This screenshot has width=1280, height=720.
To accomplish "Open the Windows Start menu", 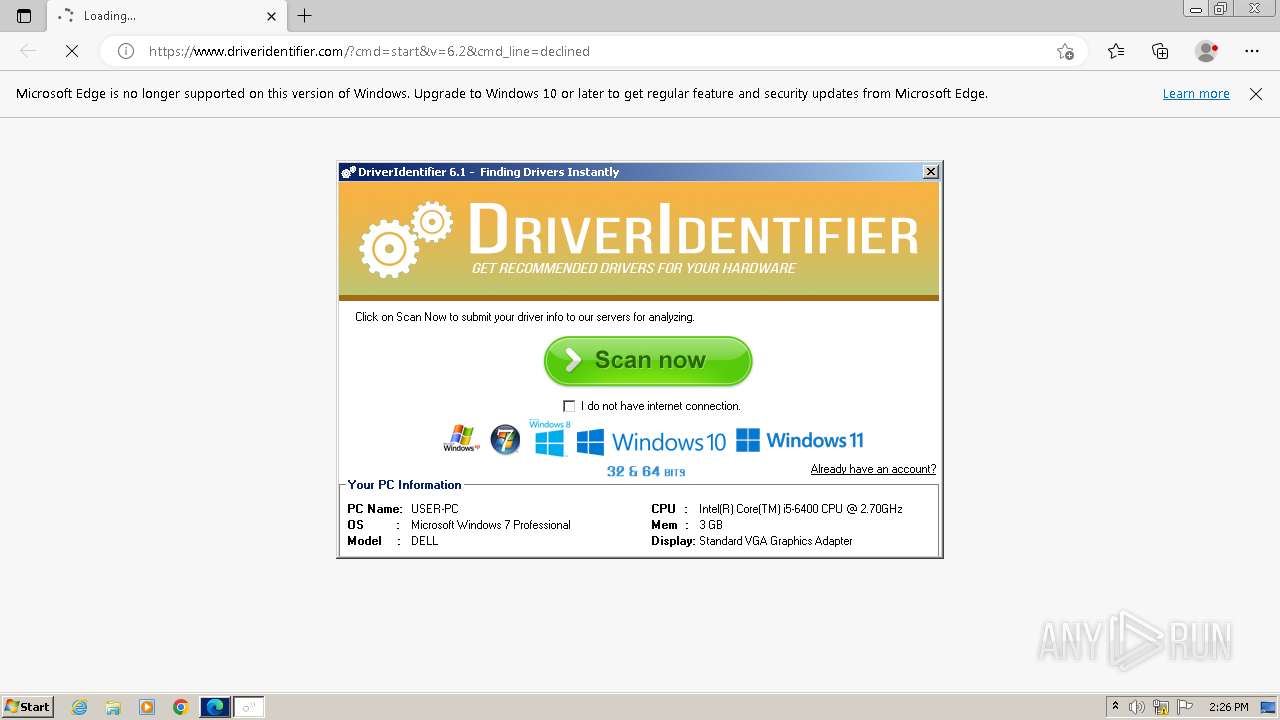I will [x=28, y=707].
